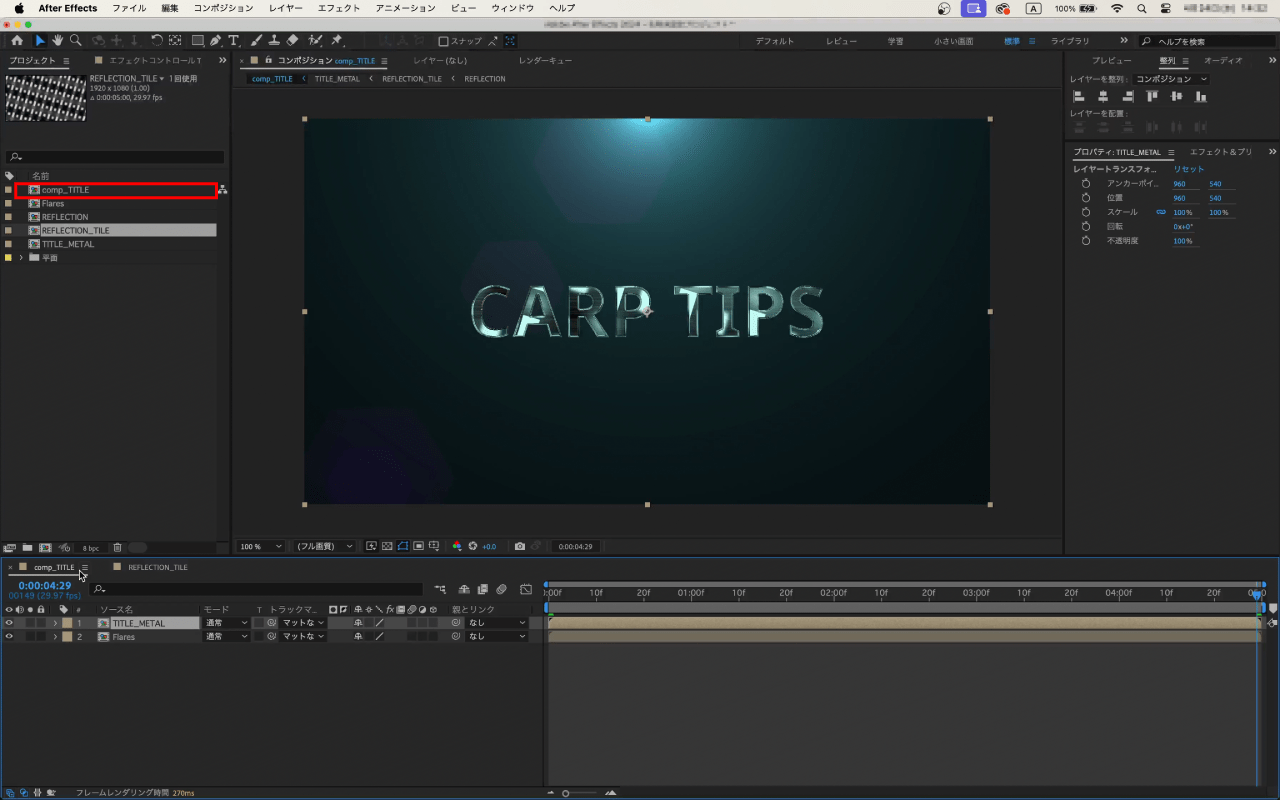Switch to REFLECTION_TILE timeline tab
This screenshot has width=1280, height=800.
pyautogui.click(x=158, y=567)
